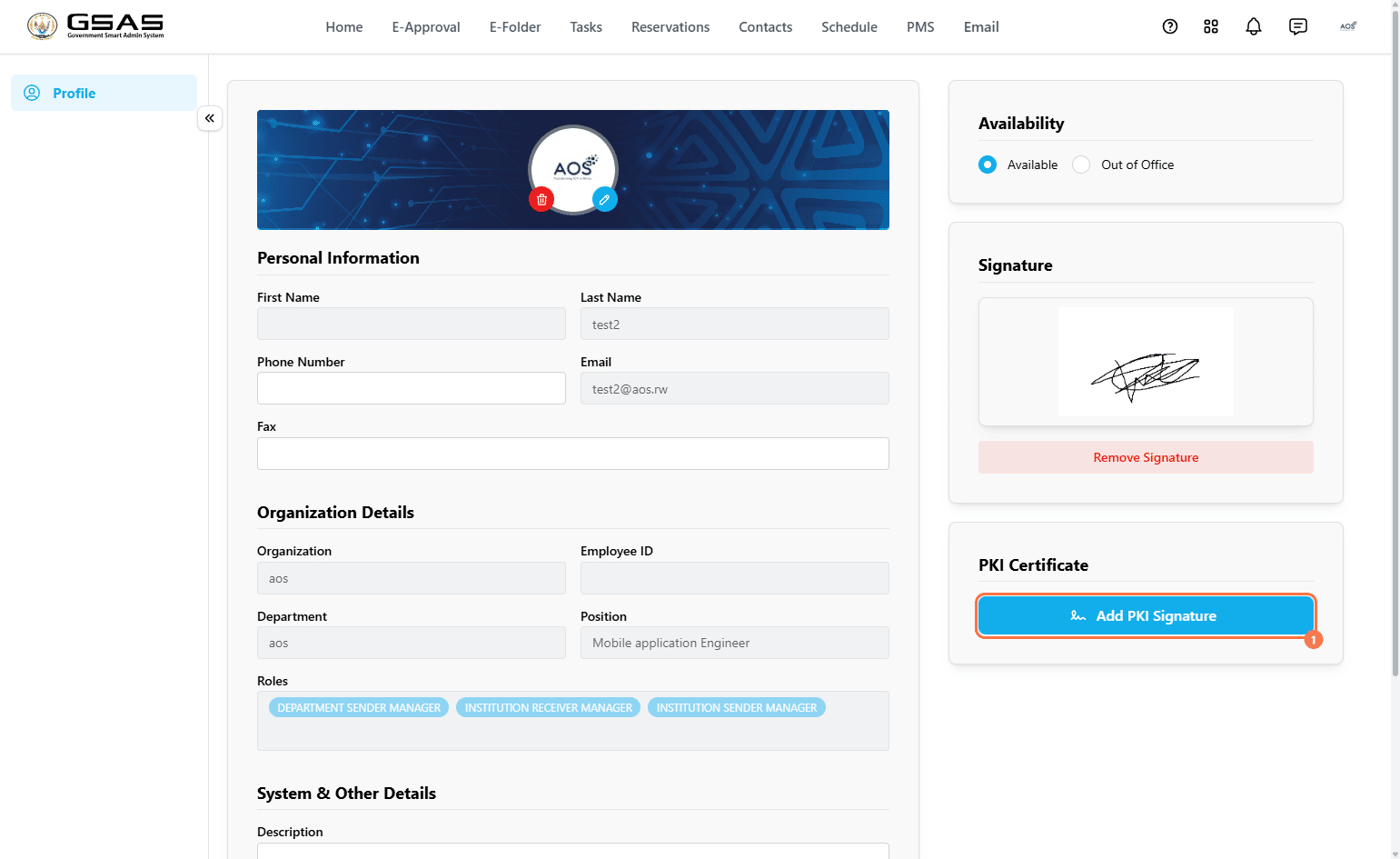Click the Organization Details heading
The image size is (1400, 859).
click(x=335, y=513)
